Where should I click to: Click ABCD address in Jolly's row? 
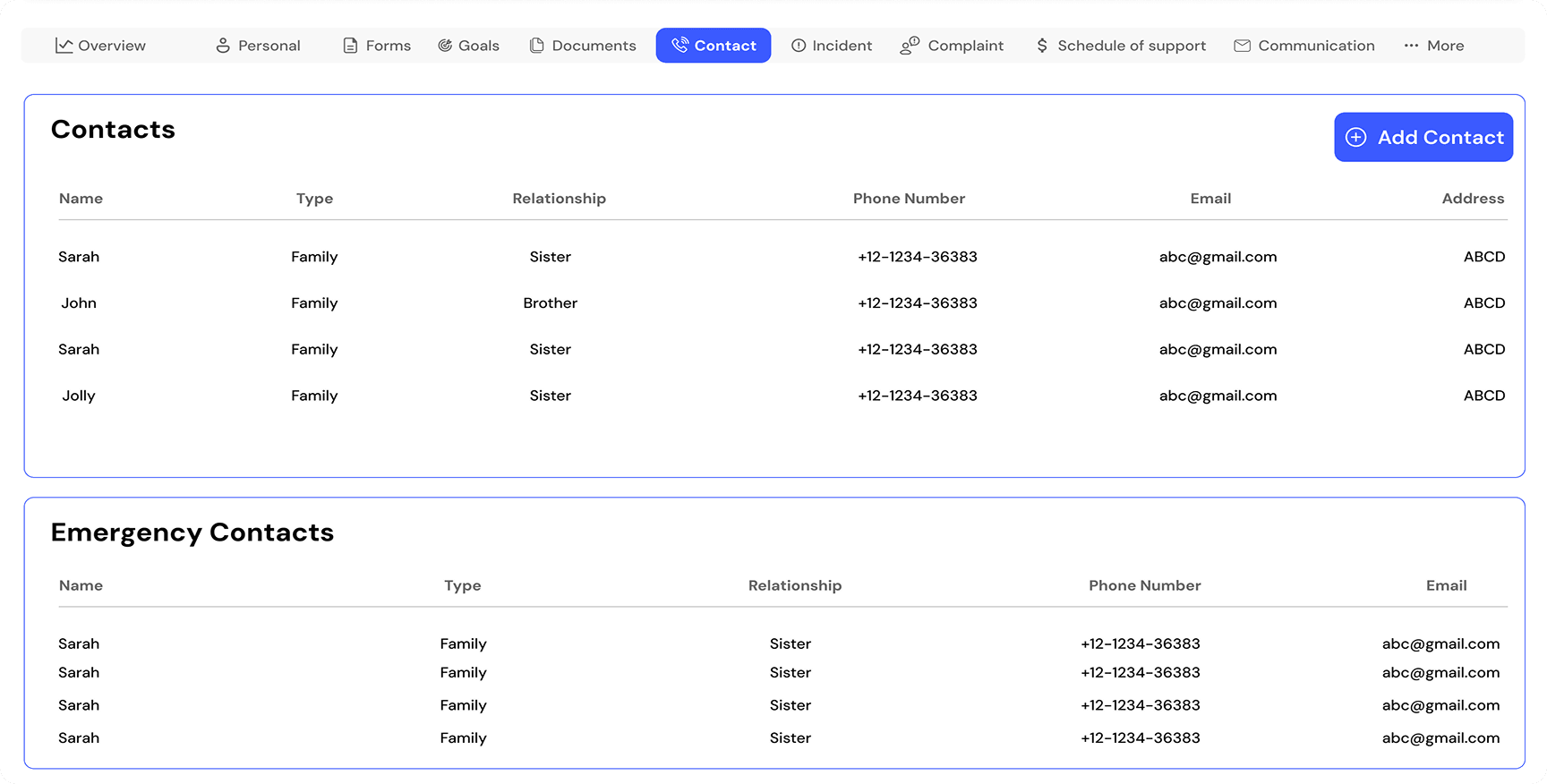point(1484,396)
